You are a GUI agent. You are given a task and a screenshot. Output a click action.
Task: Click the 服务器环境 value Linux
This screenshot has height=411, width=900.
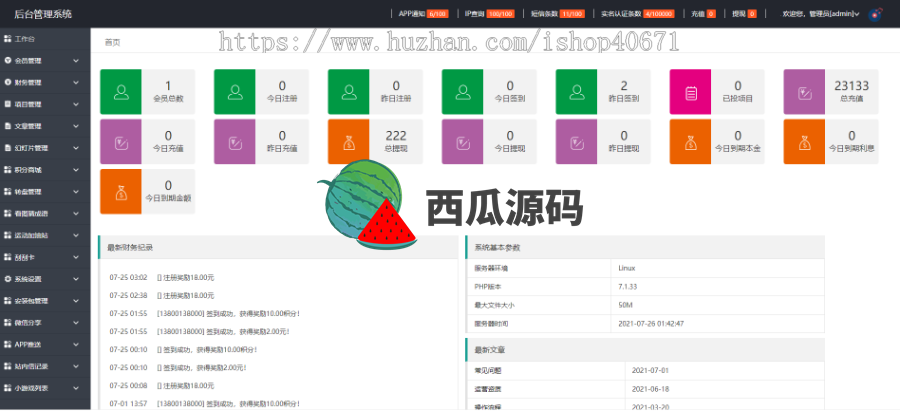[627, 268]
